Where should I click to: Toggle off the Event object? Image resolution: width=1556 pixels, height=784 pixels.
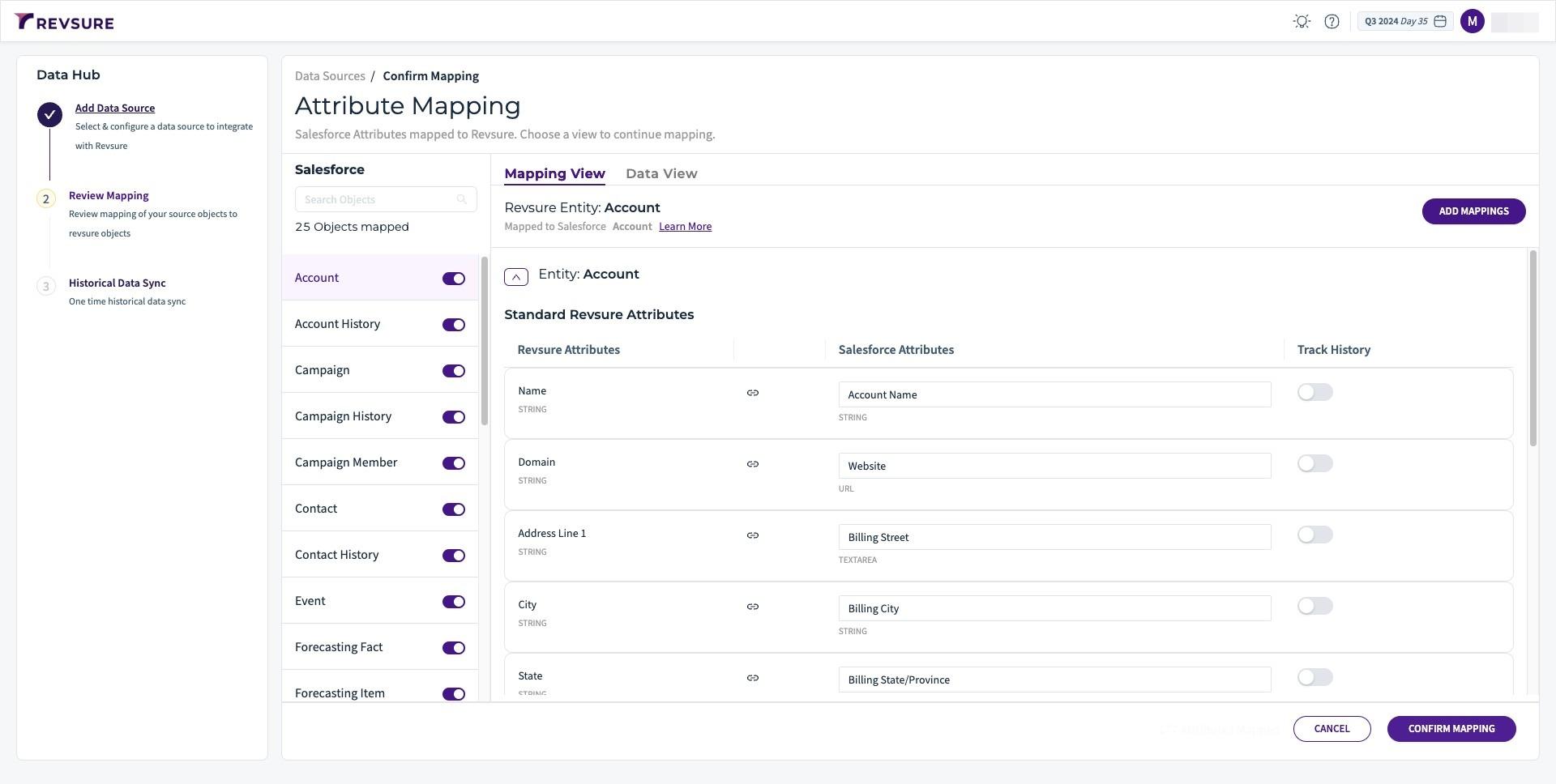click(x=454, y=602)
